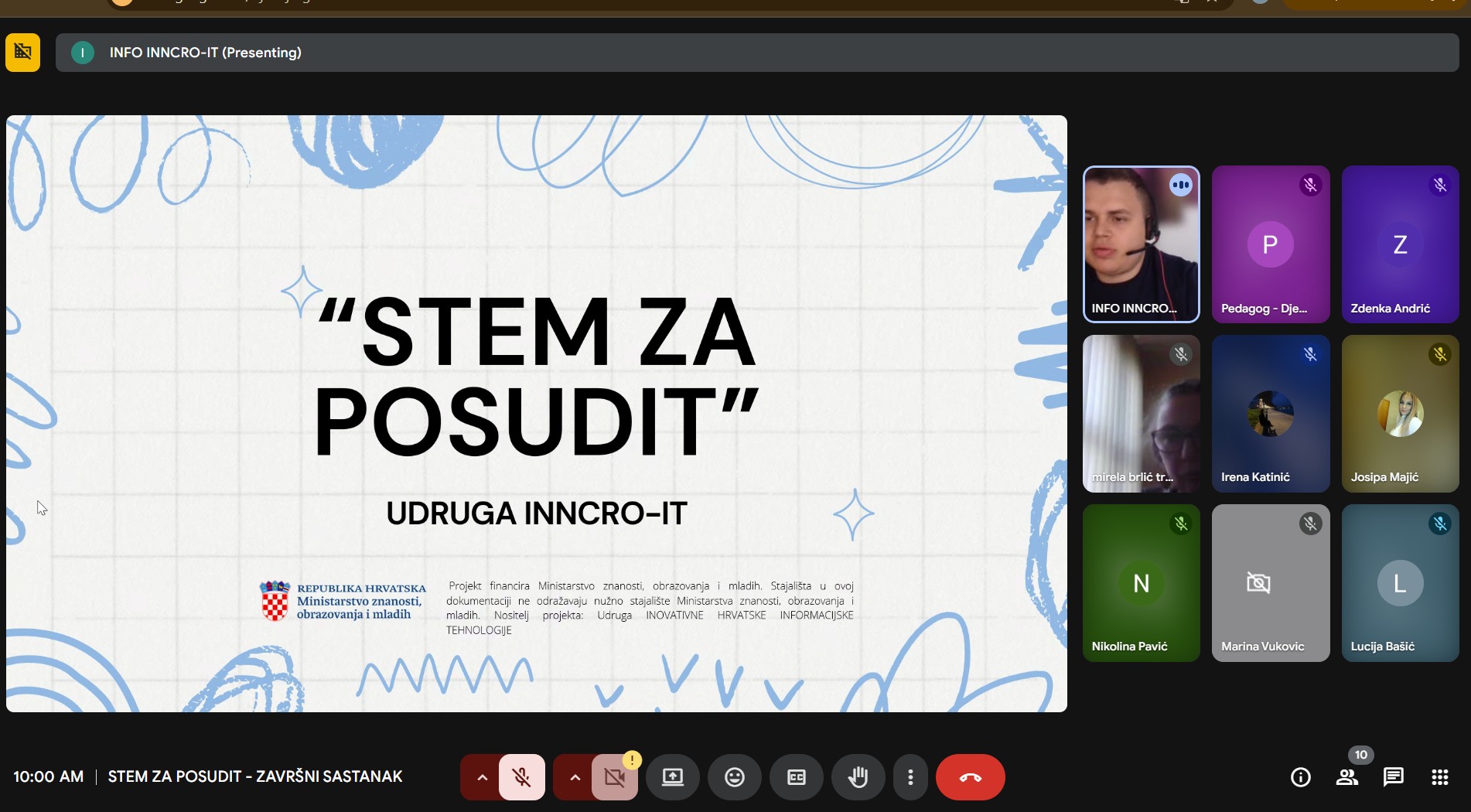Open meeting details info panel

point(1300,777)
